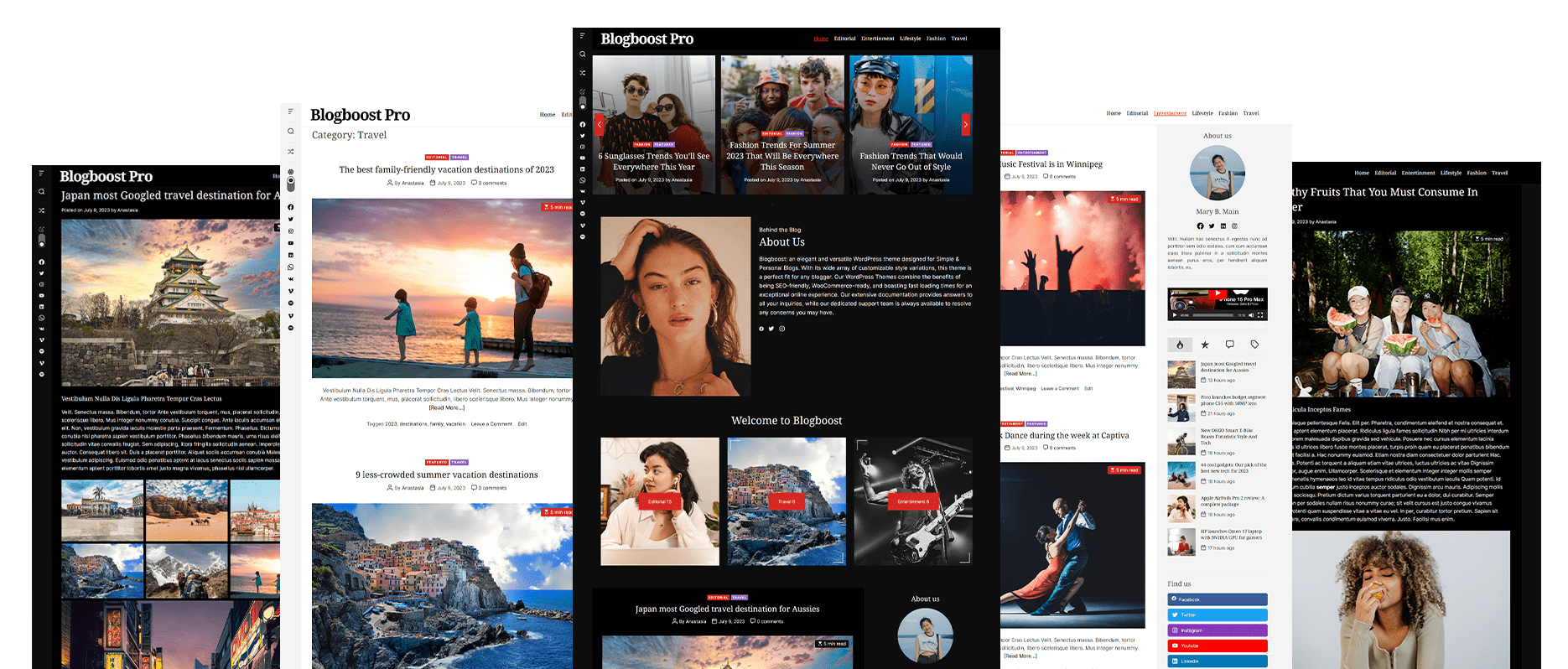Click Travel 6 category thumbnail
This screenshot has width=1568, height=669.
(x=787, y=501)
